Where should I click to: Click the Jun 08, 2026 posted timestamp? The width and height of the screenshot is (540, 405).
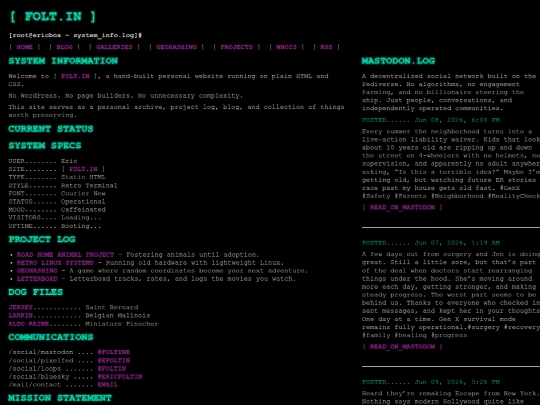(430, 120)
